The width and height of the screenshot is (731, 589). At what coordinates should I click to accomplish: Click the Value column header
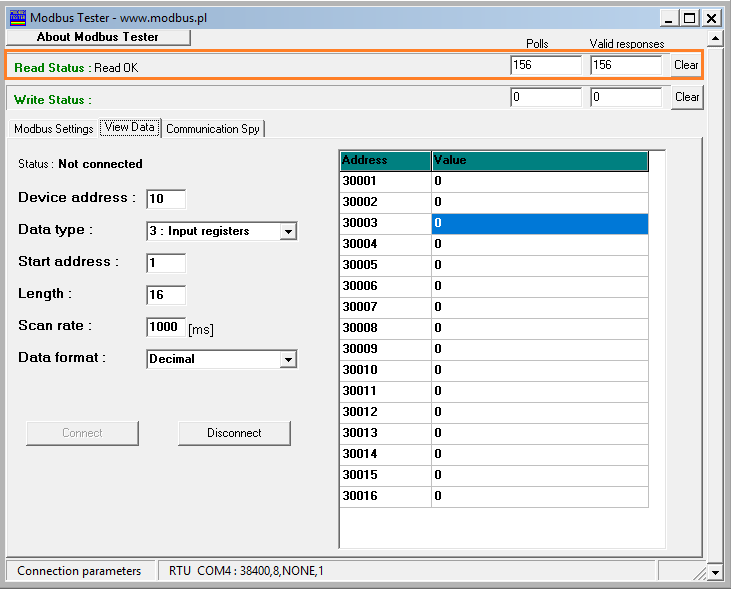(x=540, y=160)
